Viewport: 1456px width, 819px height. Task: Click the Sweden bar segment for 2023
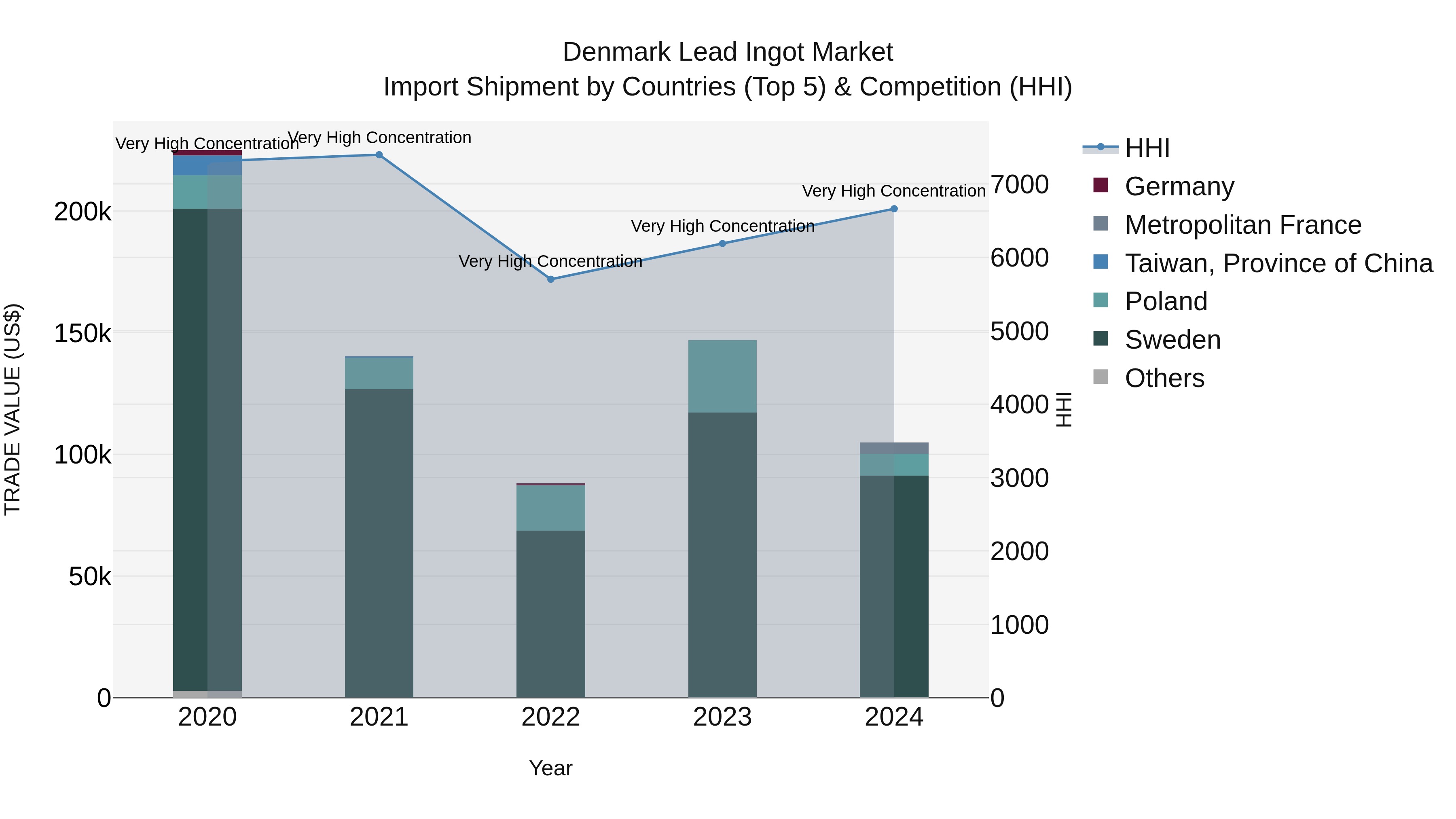[722, 555]
